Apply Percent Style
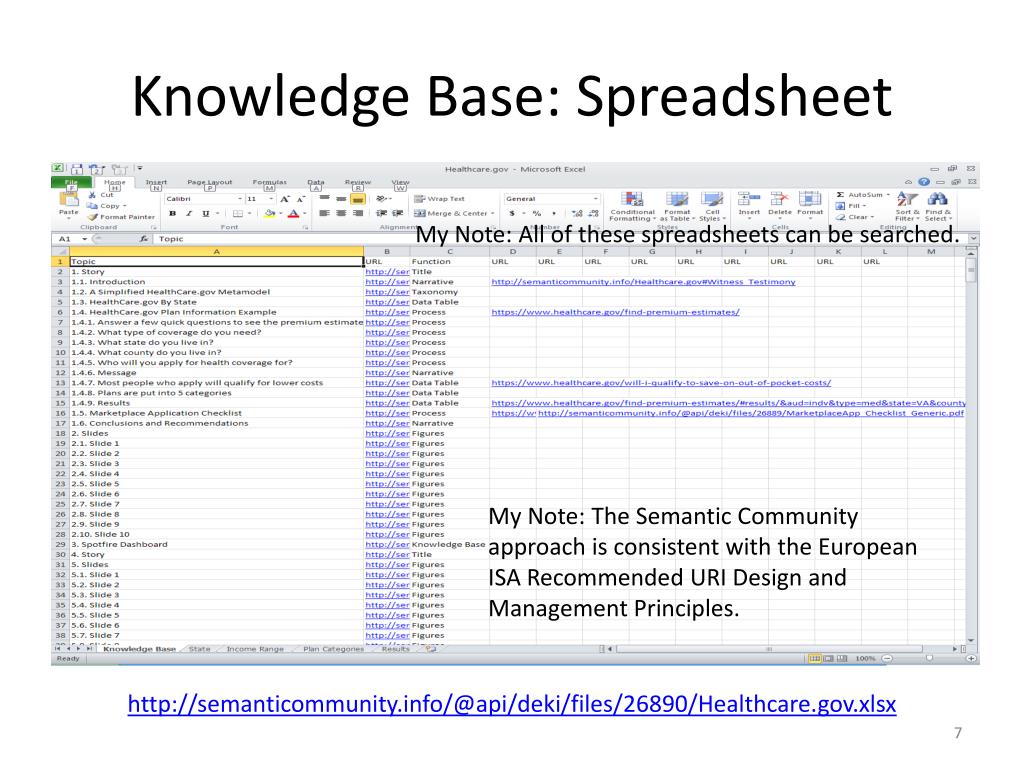 pos(537,214)
